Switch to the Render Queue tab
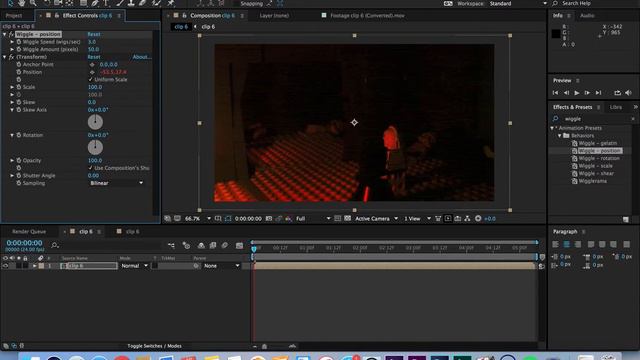 (x=29, y=232)
